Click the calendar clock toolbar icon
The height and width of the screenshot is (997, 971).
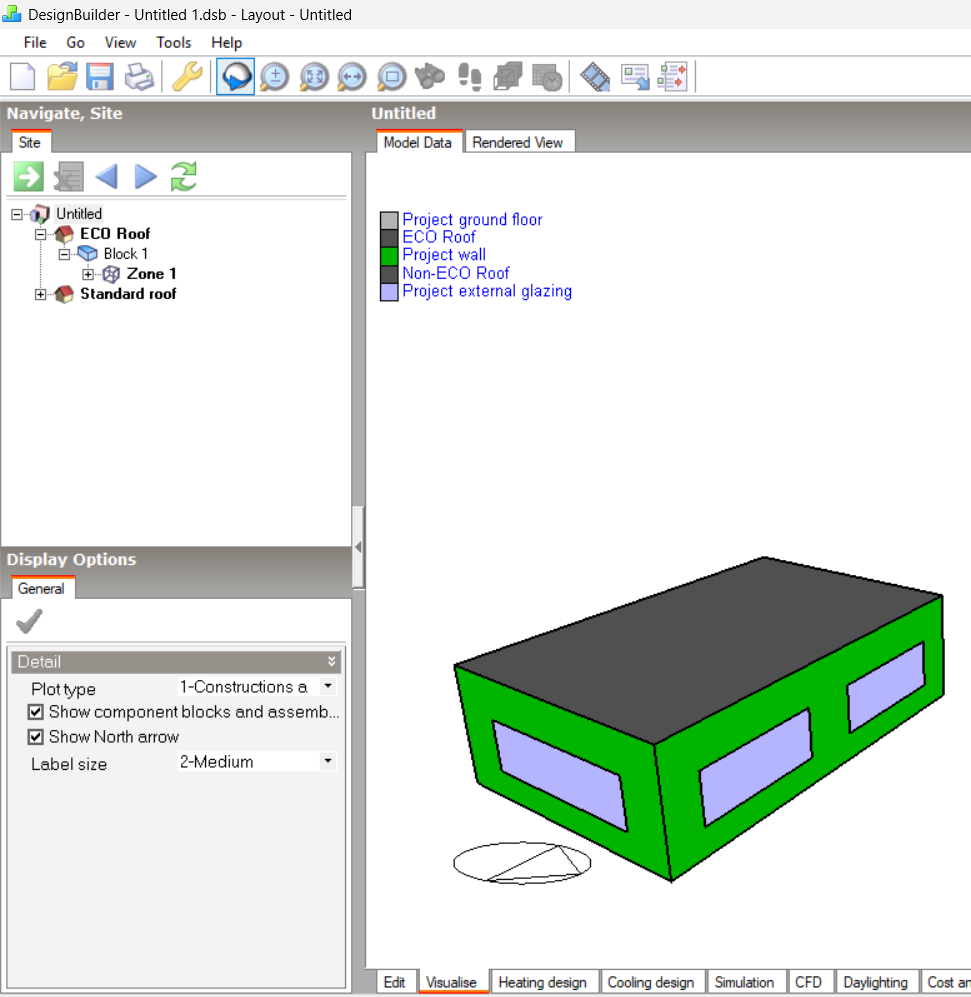[547, 77]
